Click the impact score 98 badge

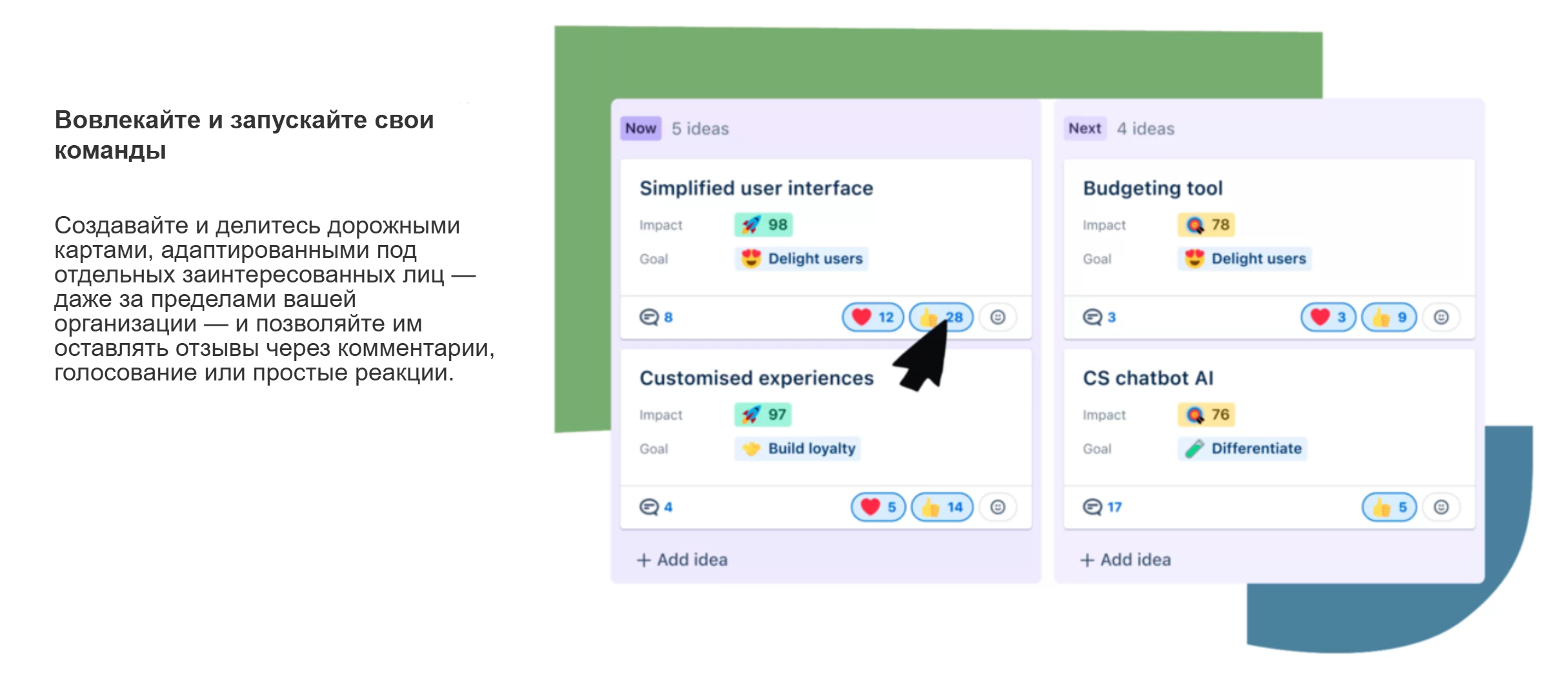(763, 225)
